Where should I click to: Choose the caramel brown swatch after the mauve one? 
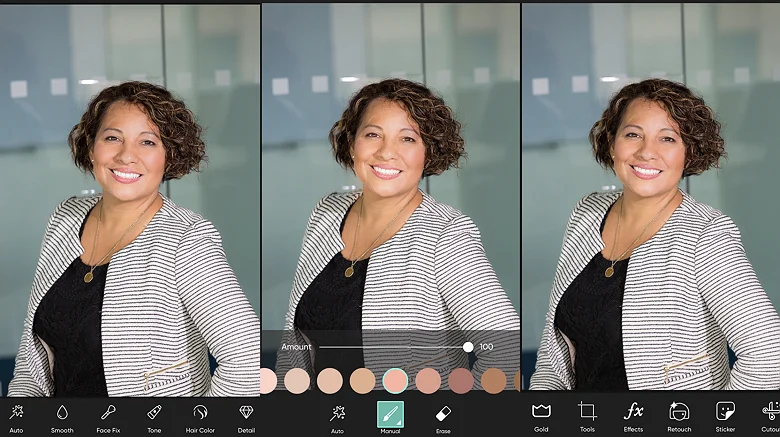click(x=494, y=381)
